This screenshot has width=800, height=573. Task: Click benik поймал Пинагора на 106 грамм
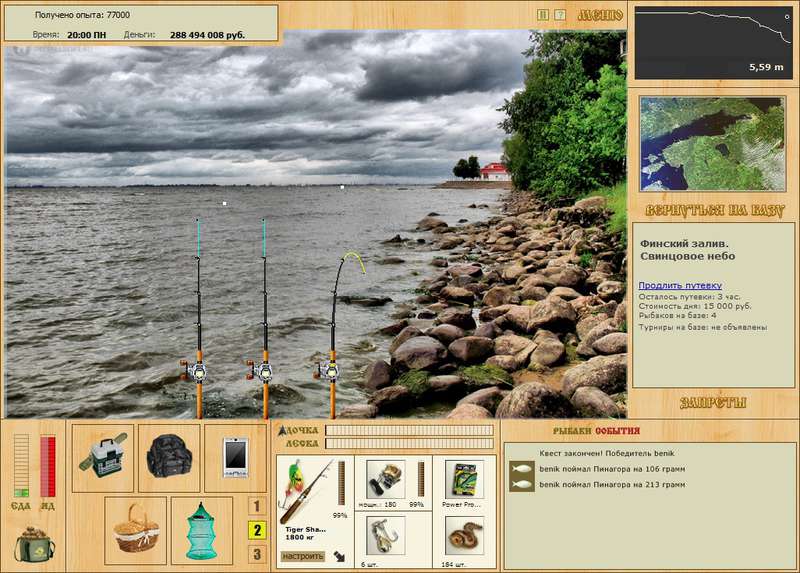point(612,468)
